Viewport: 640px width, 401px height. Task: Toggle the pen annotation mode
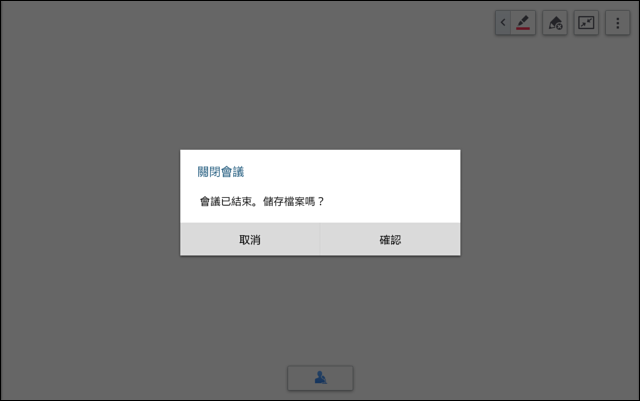click(523, 22)
